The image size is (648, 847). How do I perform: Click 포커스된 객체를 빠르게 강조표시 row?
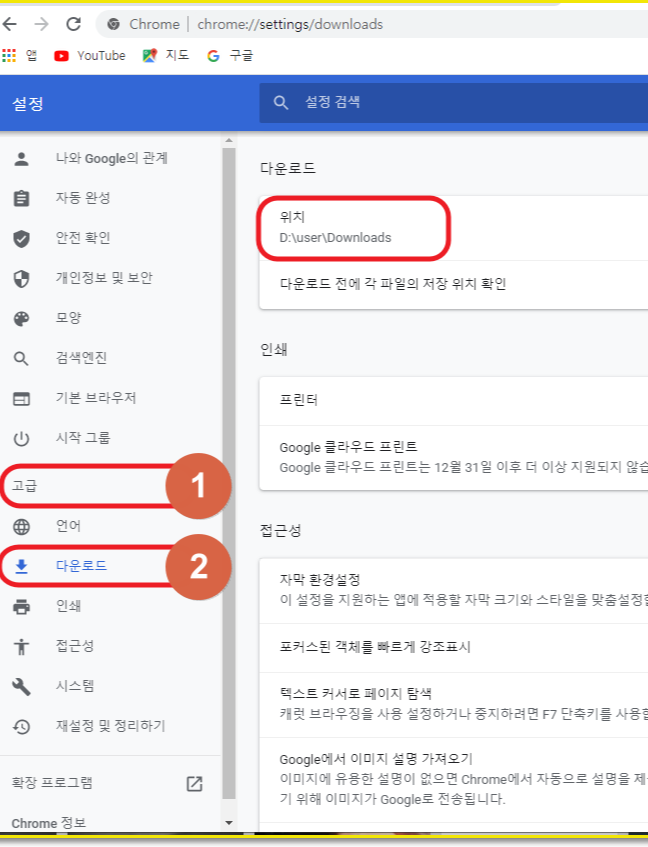click(454, 648)
